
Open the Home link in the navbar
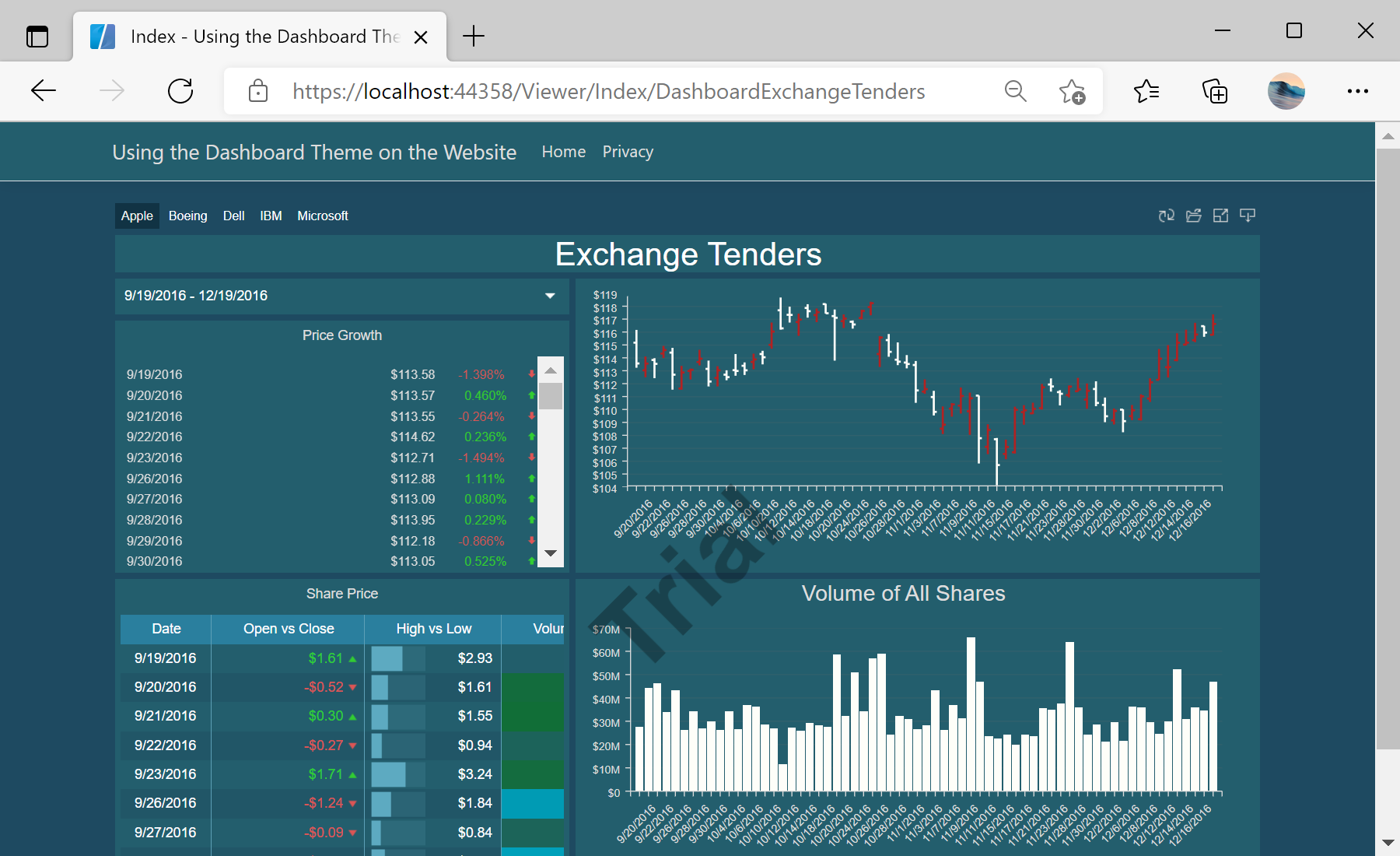pos(563,152)
